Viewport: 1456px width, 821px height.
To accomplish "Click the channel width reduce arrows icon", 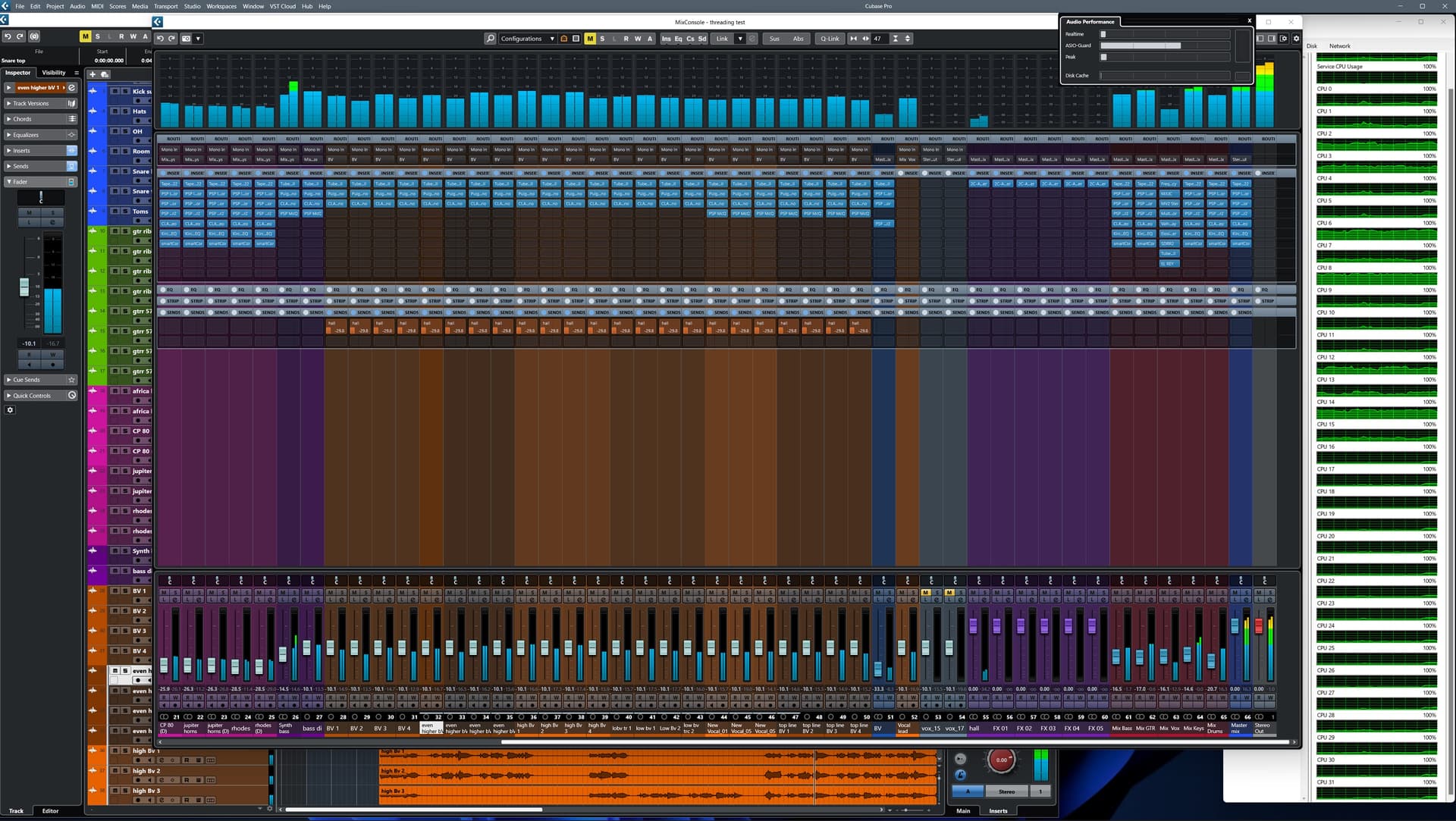I will pyautogui.click(x=854, y=38).
